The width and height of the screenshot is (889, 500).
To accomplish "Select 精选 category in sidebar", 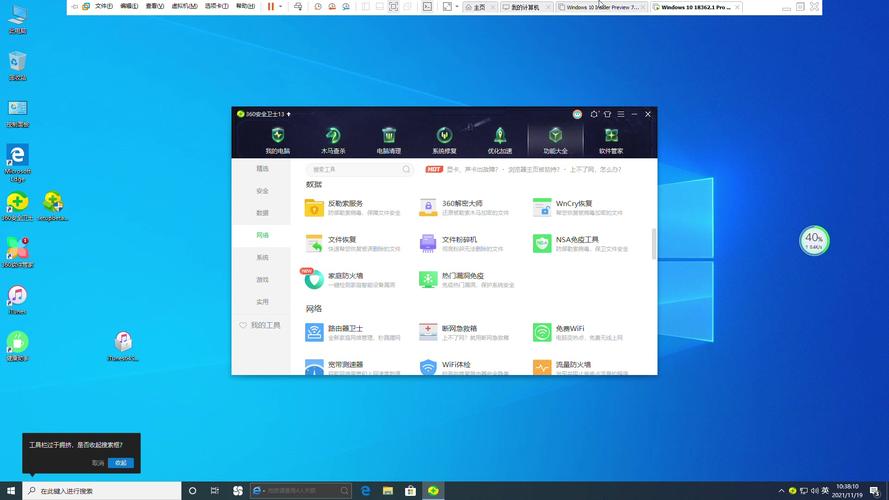I will tap(262, 168).
